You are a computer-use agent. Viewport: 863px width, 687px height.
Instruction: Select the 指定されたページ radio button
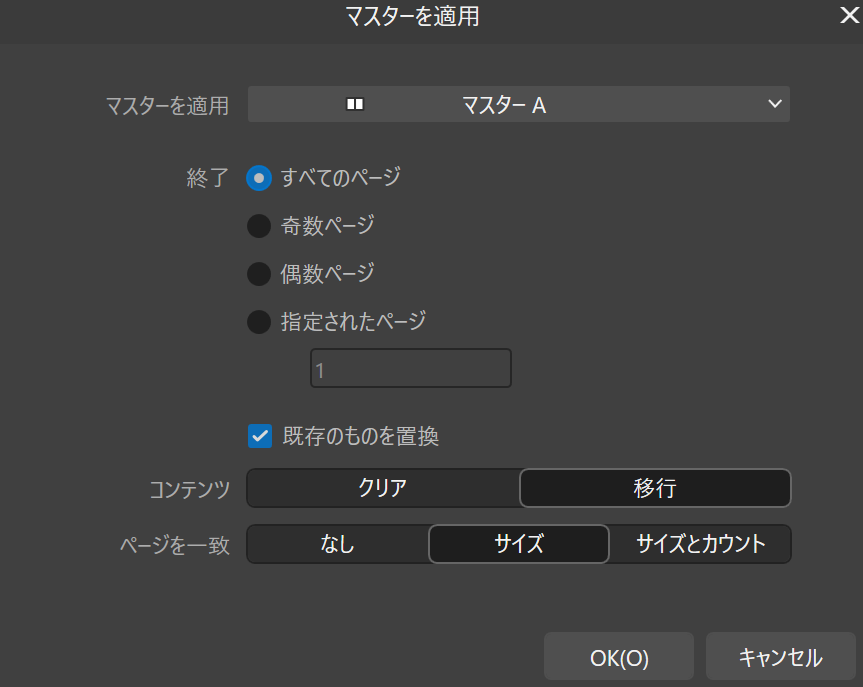pos(259,322)
